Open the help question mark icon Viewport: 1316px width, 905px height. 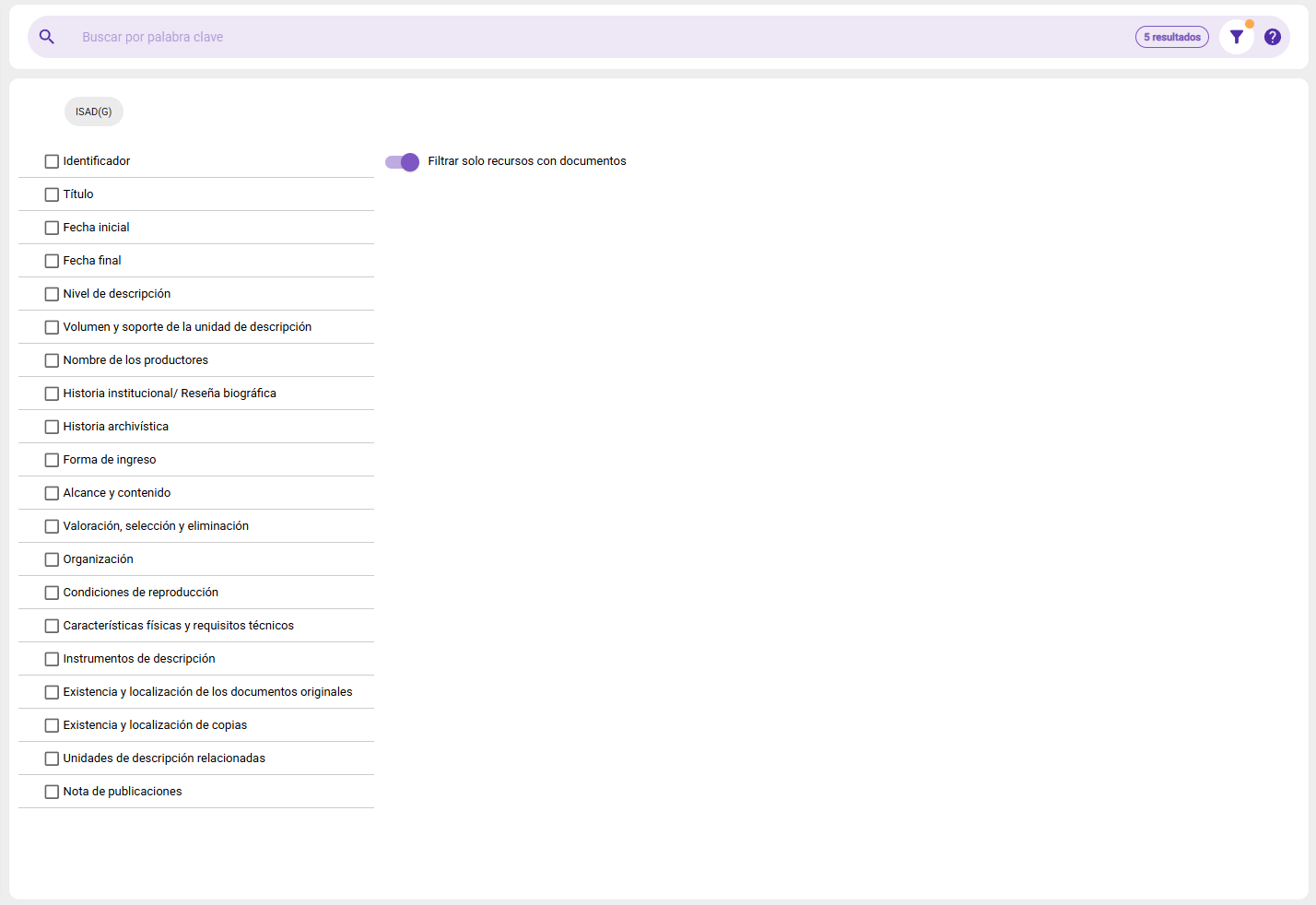click(1273, 37)
